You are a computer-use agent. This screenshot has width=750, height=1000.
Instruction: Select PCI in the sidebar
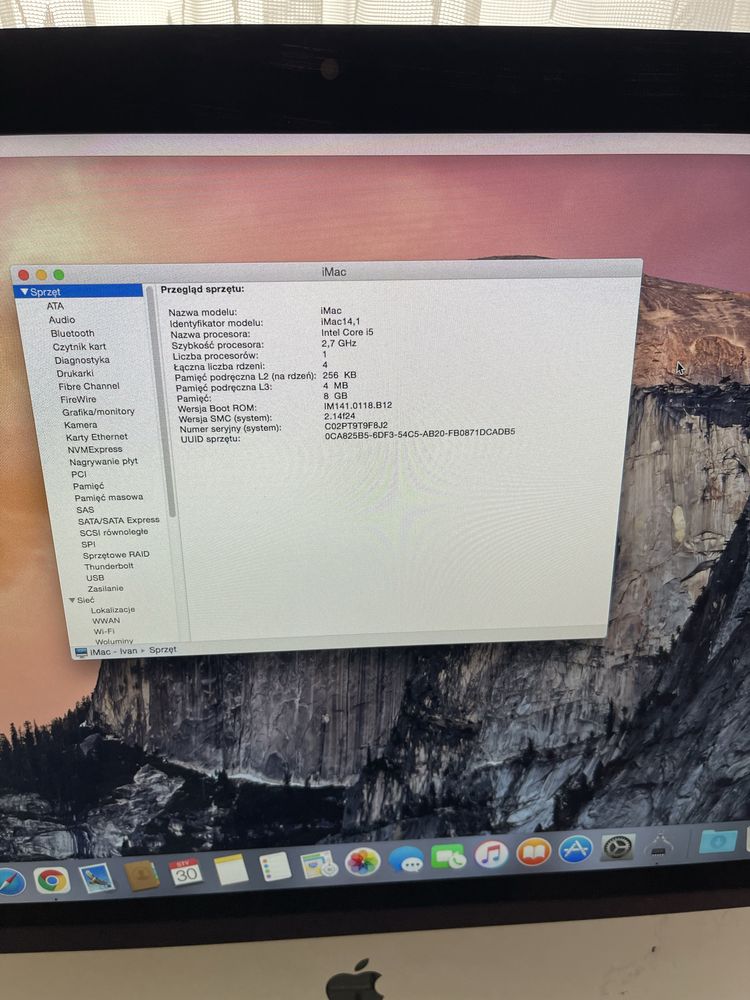pyautogui.click(x=78, y=474)
